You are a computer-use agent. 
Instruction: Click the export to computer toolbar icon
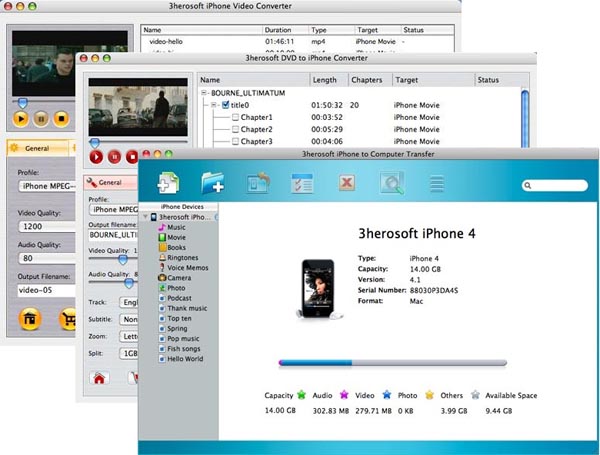tap(258, 183)
